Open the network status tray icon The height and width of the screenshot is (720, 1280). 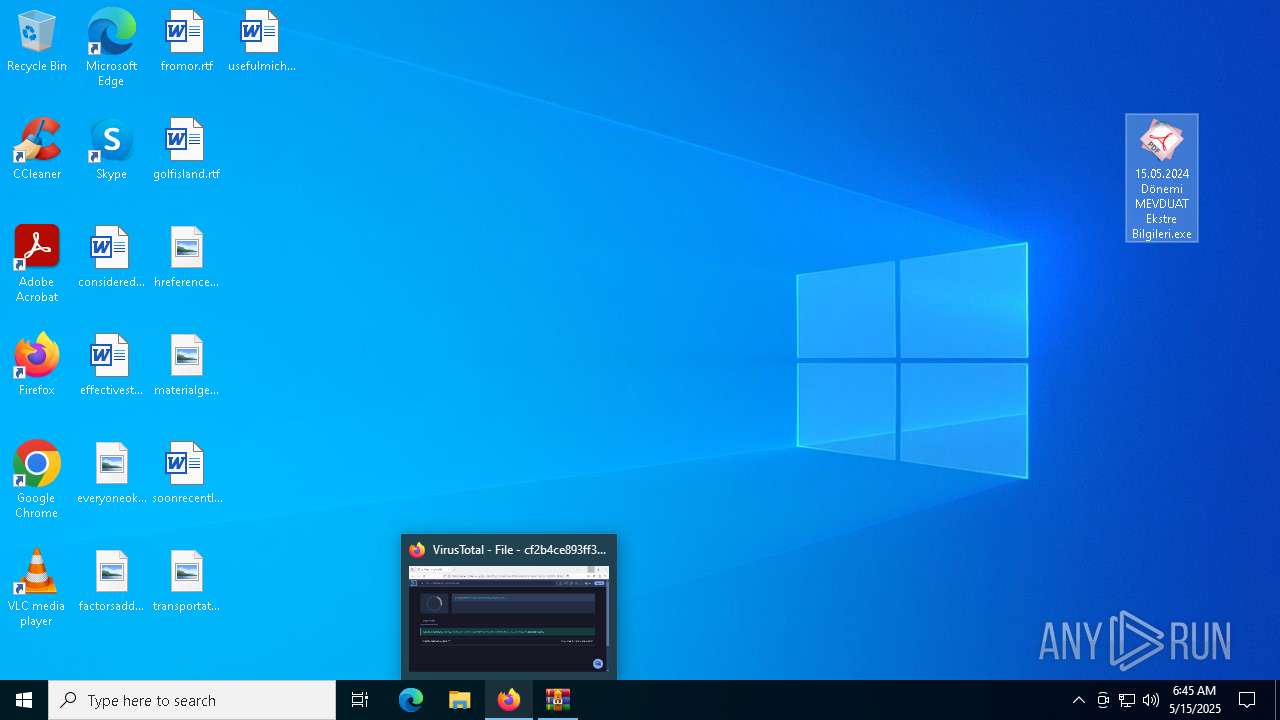point(1127,700)
